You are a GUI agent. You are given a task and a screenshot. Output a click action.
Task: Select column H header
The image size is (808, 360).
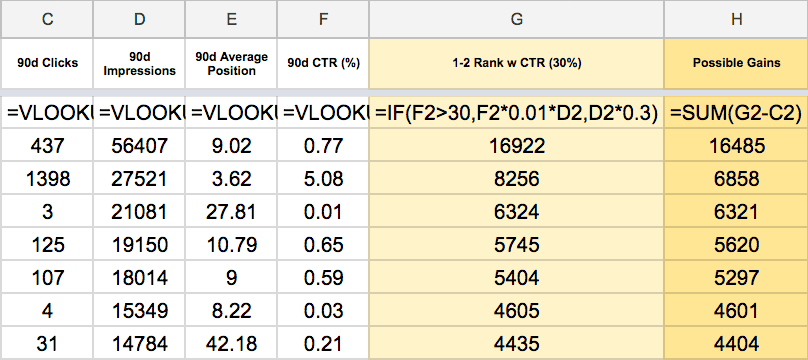pos(736,19)
